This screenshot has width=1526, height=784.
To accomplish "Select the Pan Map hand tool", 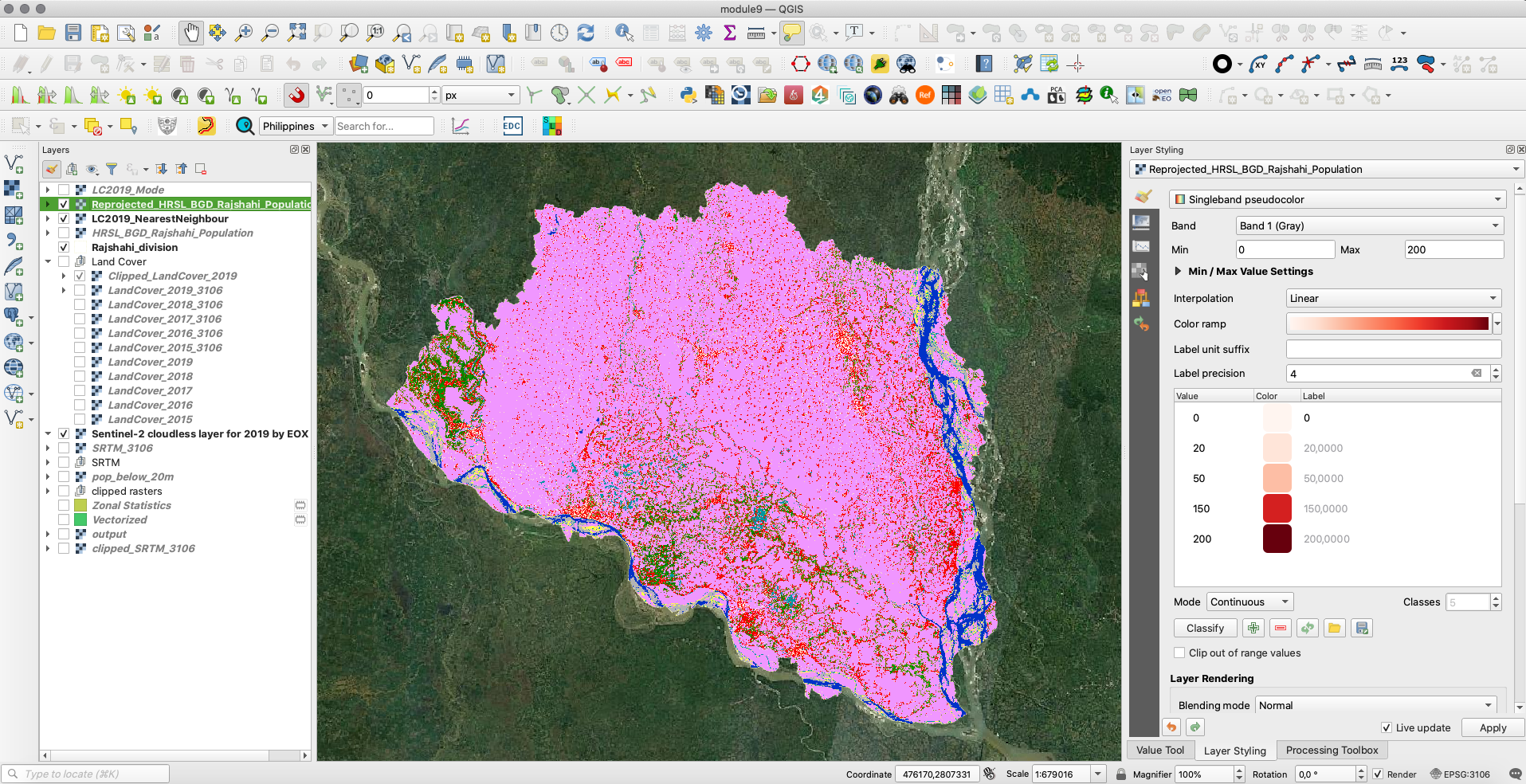I will coord(190,33).
